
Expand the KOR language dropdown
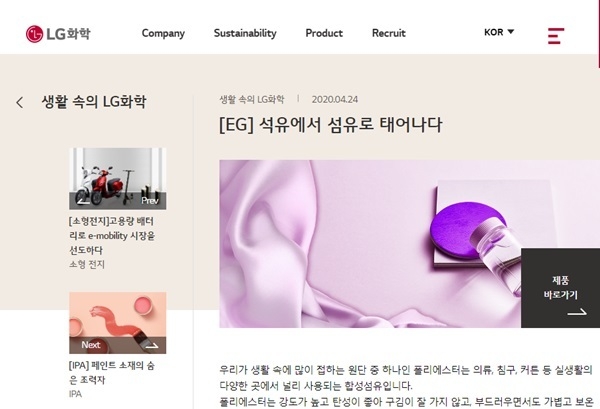tap(499, 32)
